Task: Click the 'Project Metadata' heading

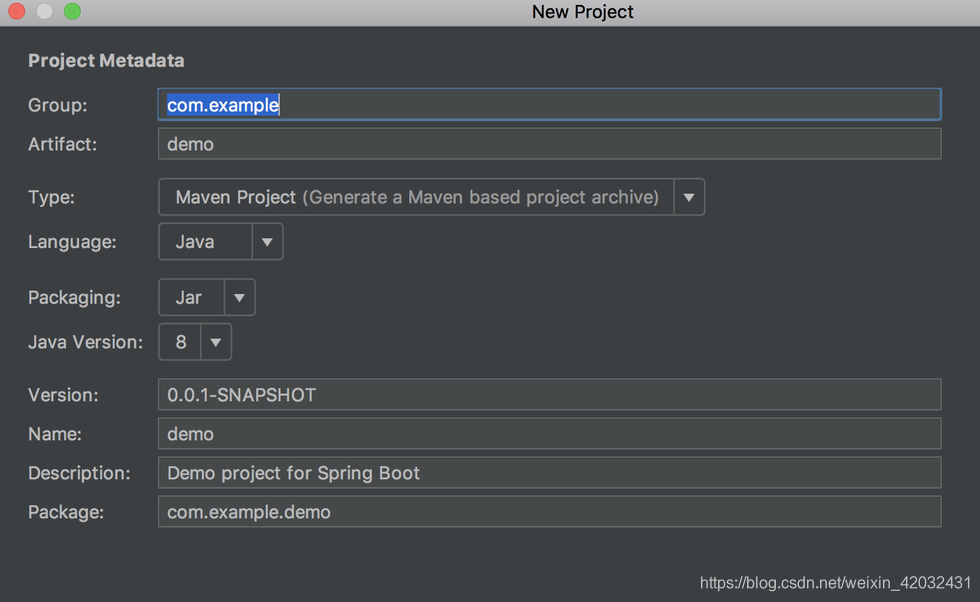Action: point(106,61)
